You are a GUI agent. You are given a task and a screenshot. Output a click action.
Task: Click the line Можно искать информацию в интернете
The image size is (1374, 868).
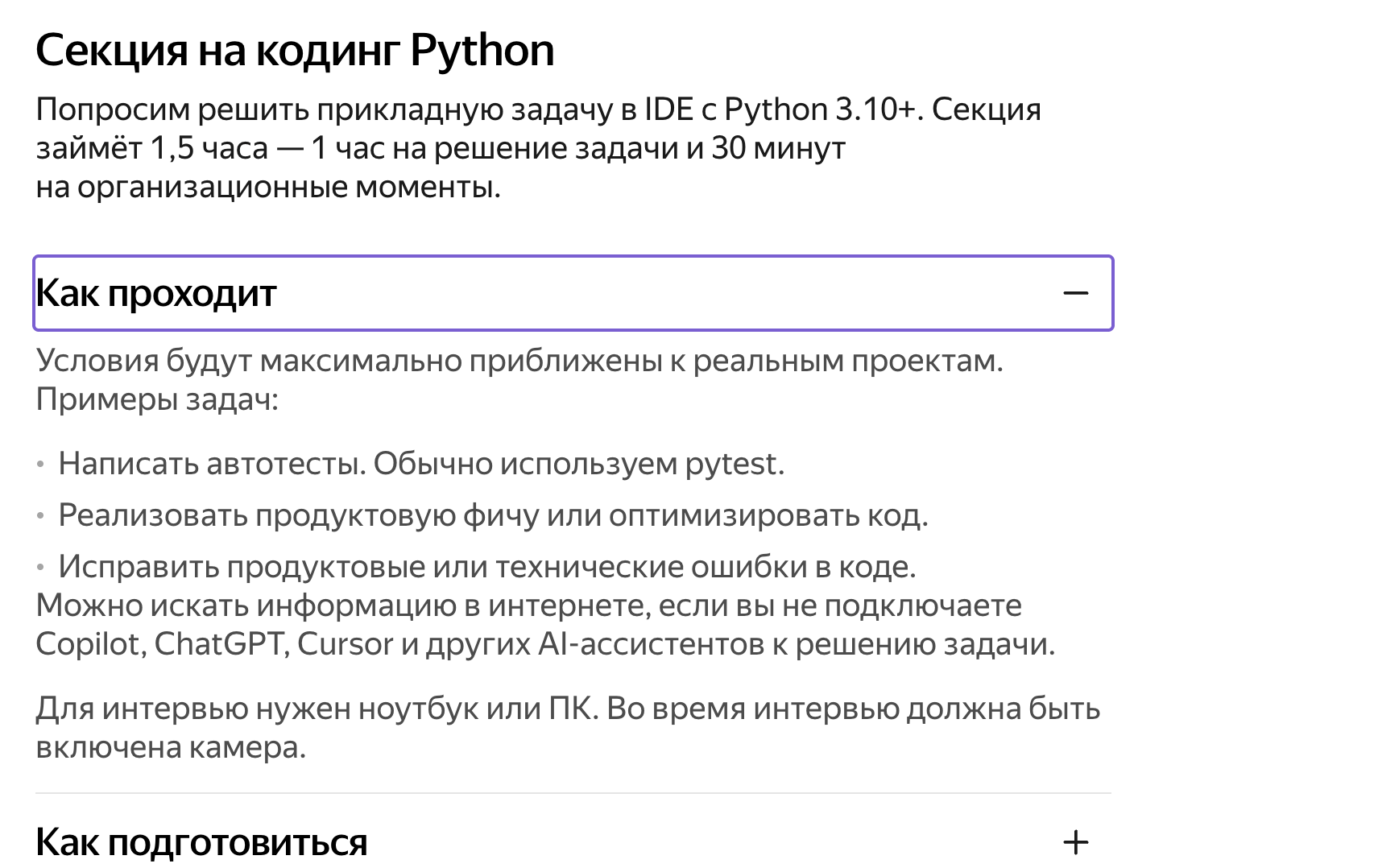[528, 606]
